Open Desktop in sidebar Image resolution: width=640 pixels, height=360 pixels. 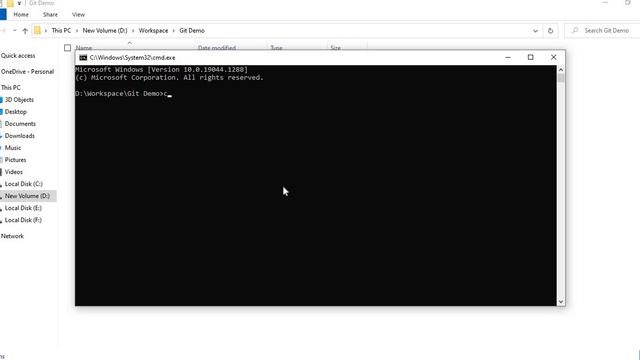coord(16,111)
